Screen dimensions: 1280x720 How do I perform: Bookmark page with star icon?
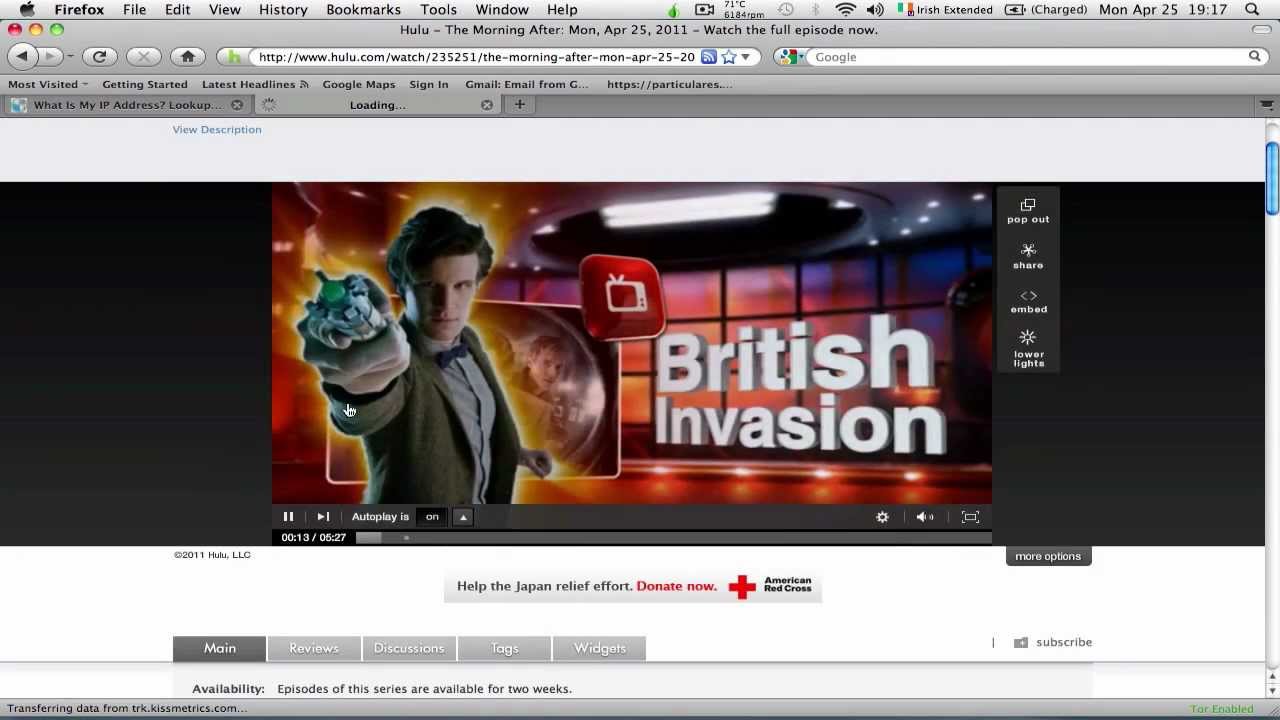[x=729, y=57]
